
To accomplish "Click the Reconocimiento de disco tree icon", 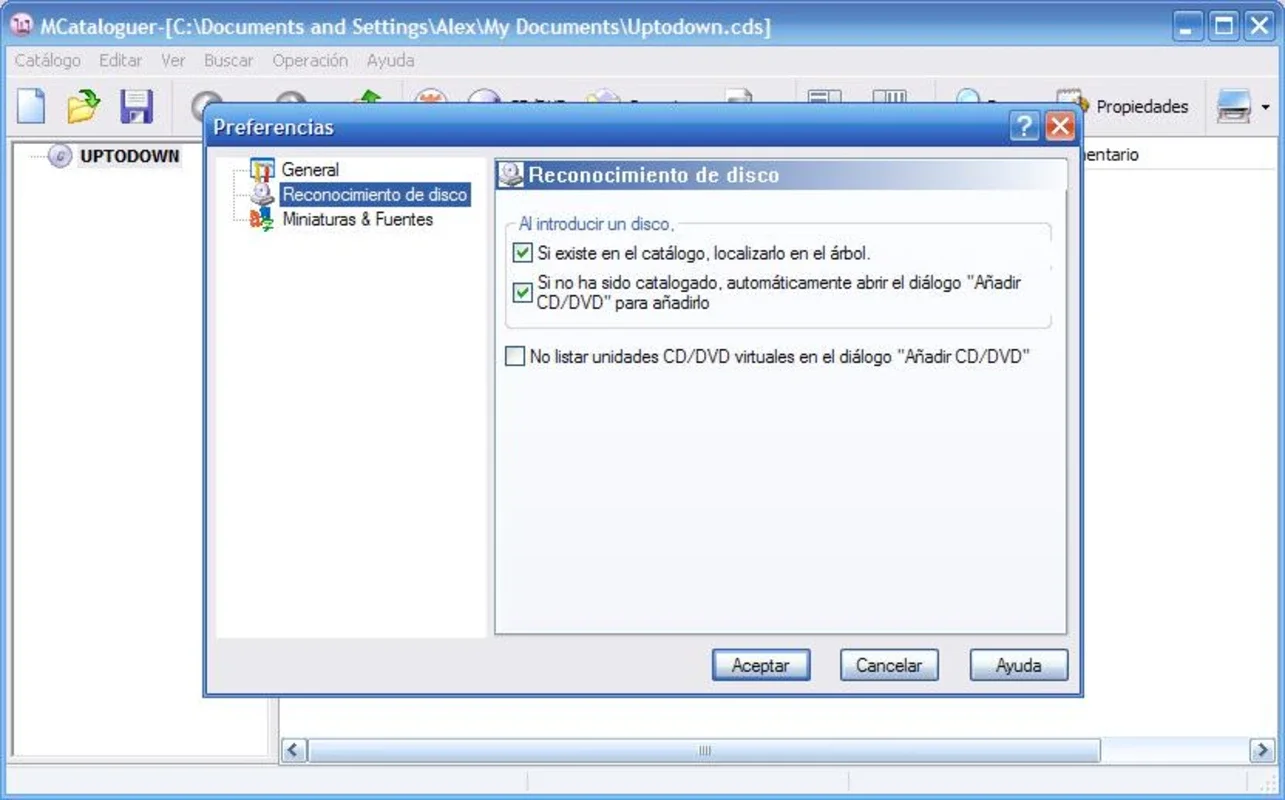I will pyautogui.click(x=262, y=195).
